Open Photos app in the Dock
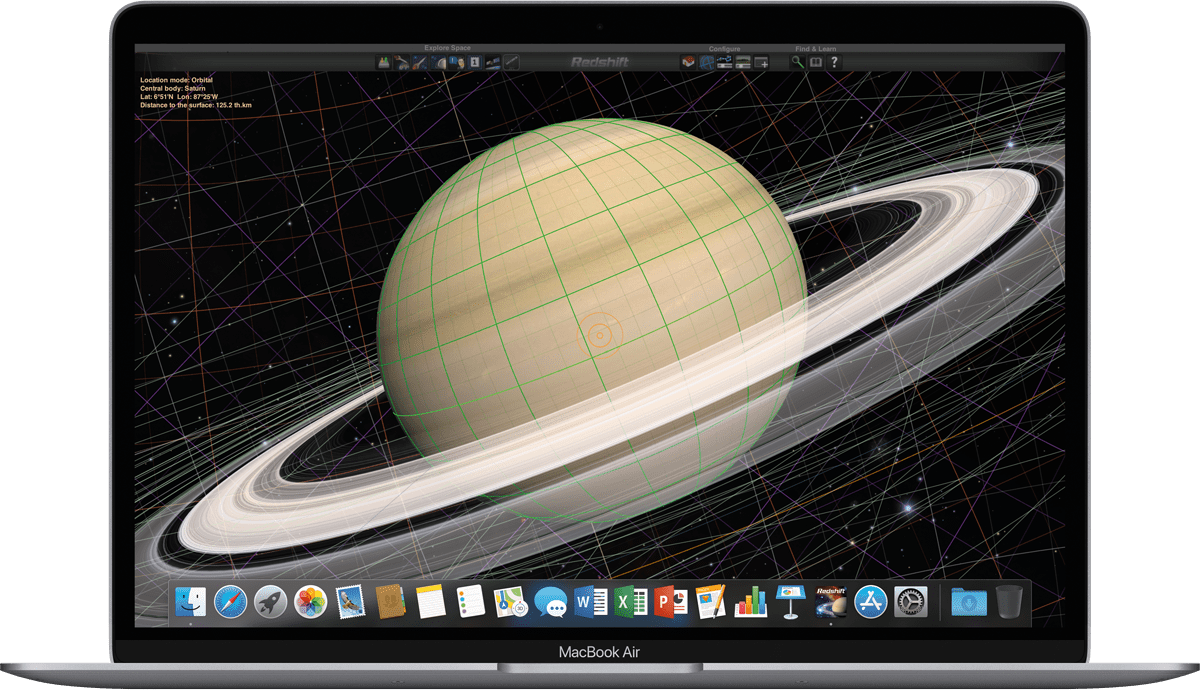Viewport: 1200px width, 690px height. click(x=309, y=601)
